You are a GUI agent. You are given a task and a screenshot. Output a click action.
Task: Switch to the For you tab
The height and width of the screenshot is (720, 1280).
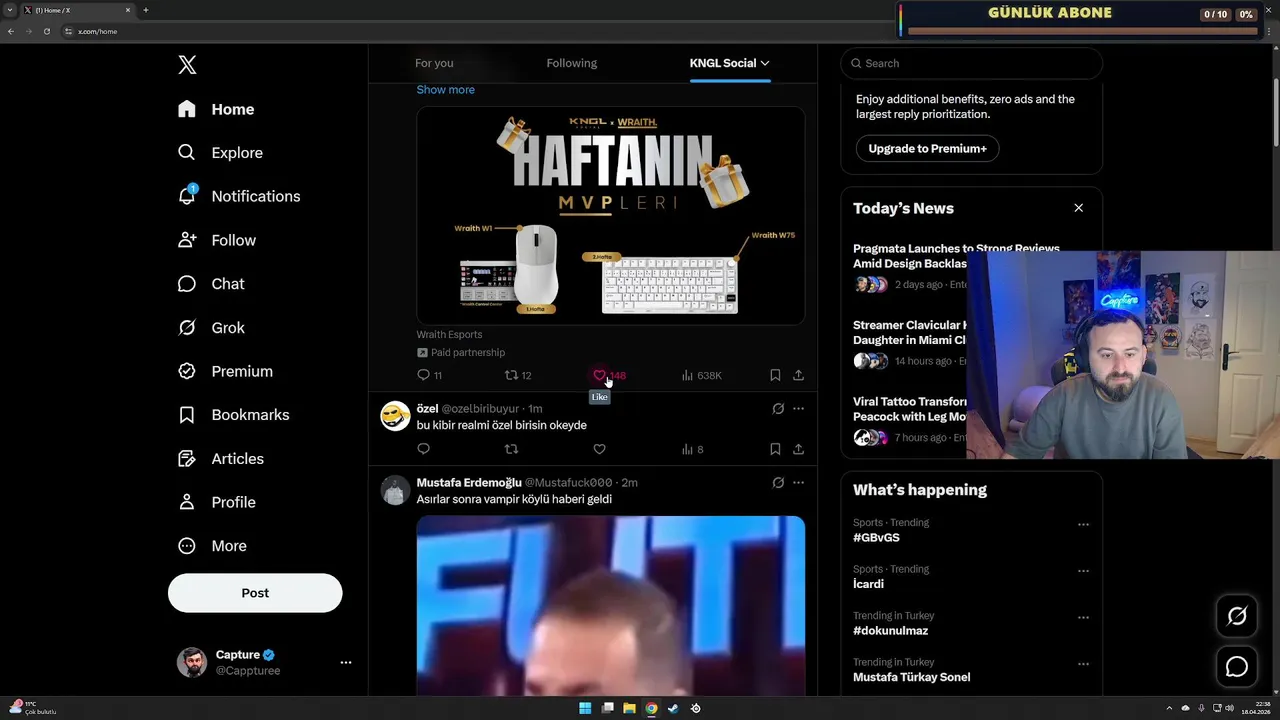point(434,63)
